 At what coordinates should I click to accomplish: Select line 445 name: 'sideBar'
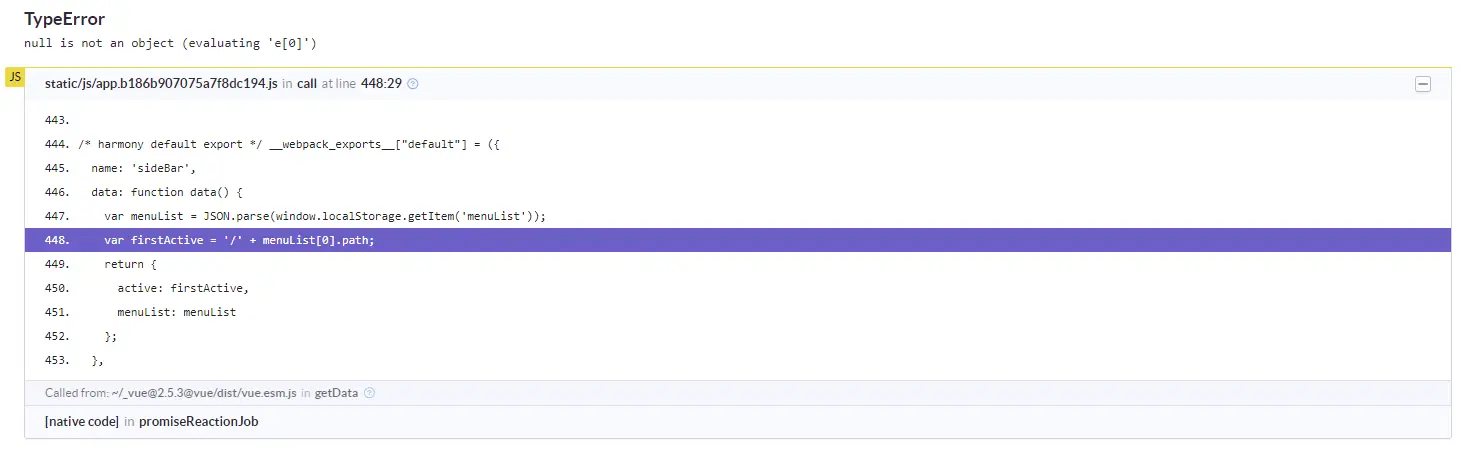coord(738,168)
